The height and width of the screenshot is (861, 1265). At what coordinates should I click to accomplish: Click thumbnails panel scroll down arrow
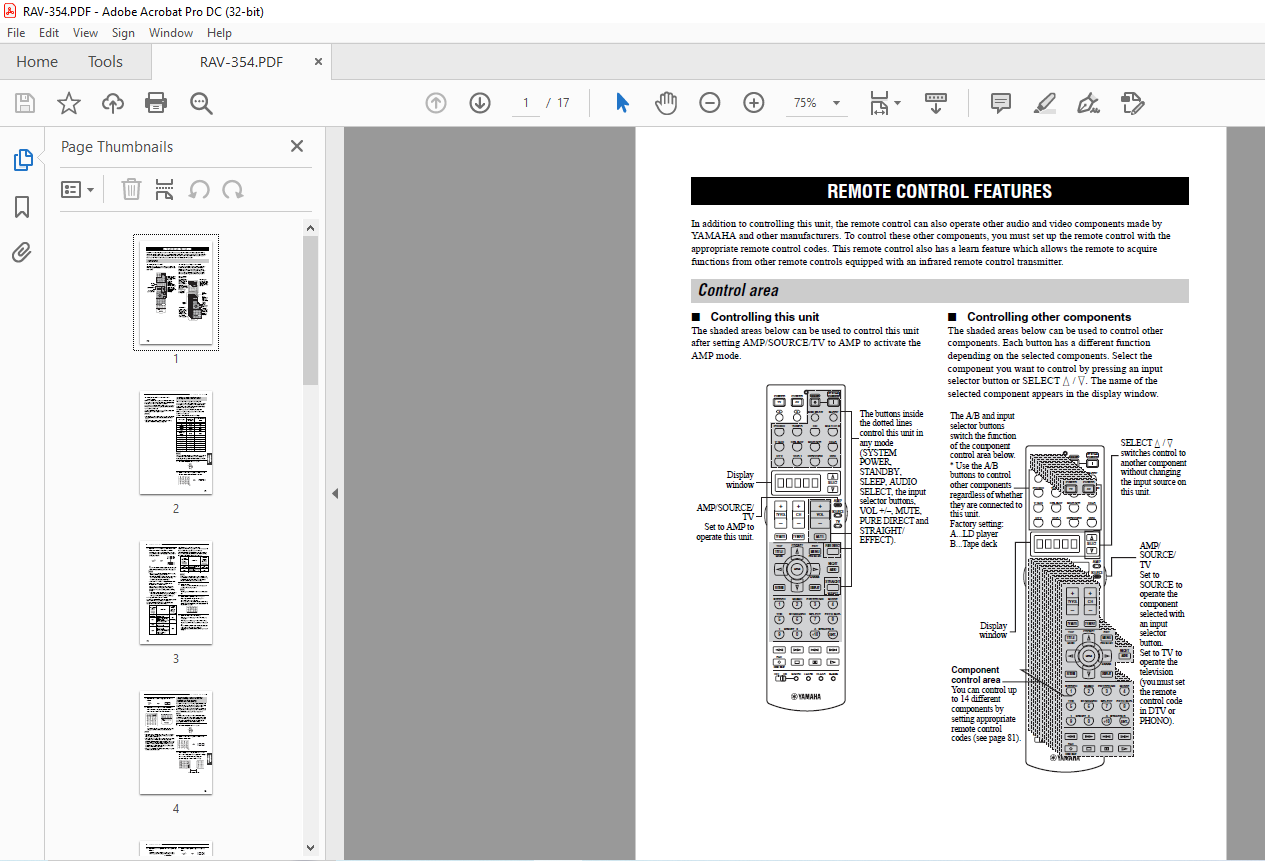click(310, 848)
